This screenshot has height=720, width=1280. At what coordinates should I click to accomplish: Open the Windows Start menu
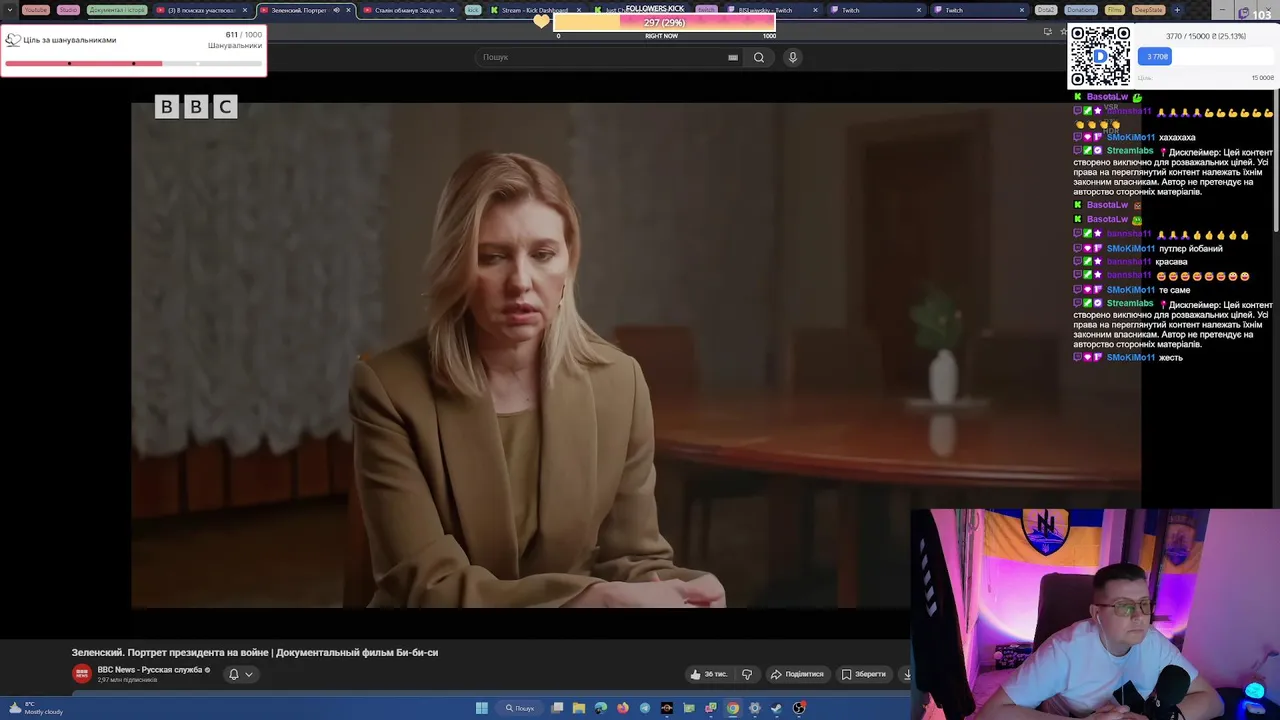pos(482,708)
